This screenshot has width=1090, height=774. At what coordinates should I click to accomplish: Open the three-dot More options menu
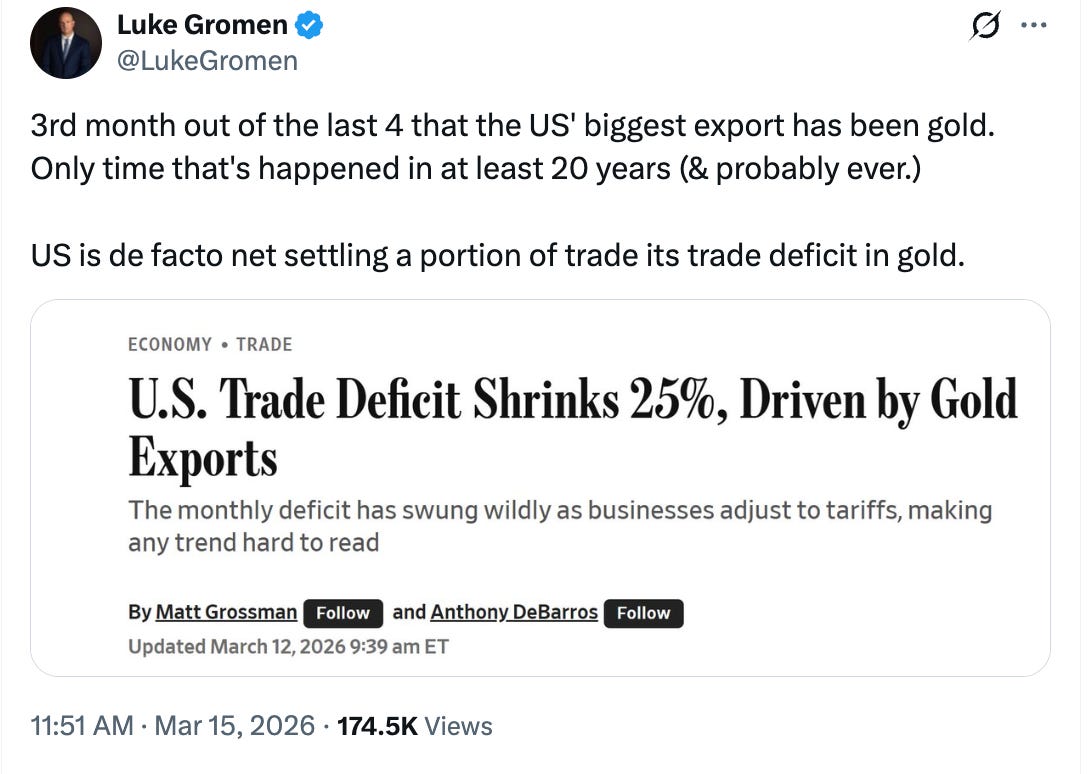point(1032,26)
